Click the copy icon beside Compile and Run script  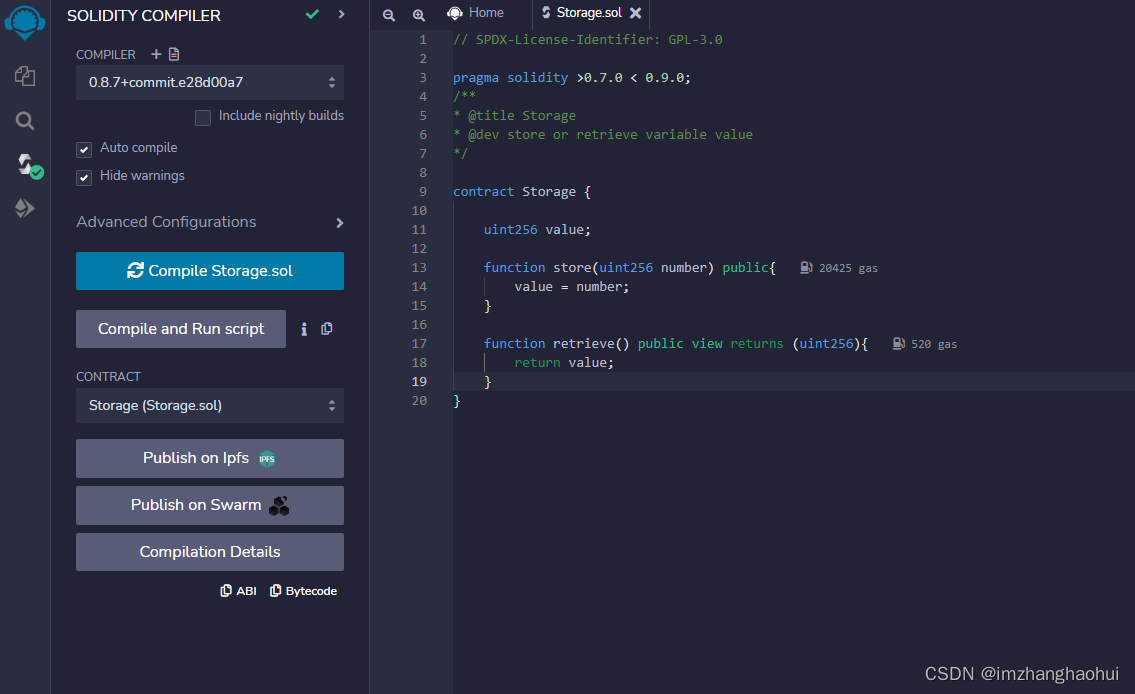[327, 329]
